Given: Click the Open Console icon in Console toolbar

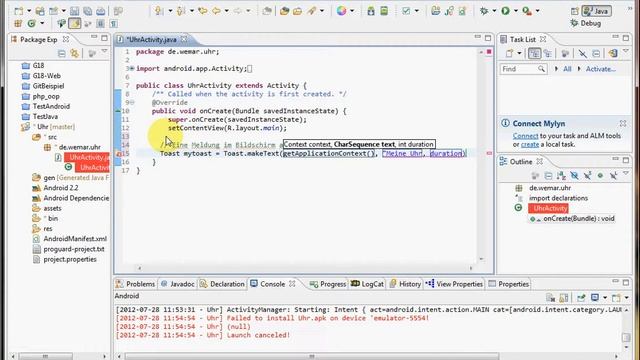Looking at the screenshot, I should point(616,298).
